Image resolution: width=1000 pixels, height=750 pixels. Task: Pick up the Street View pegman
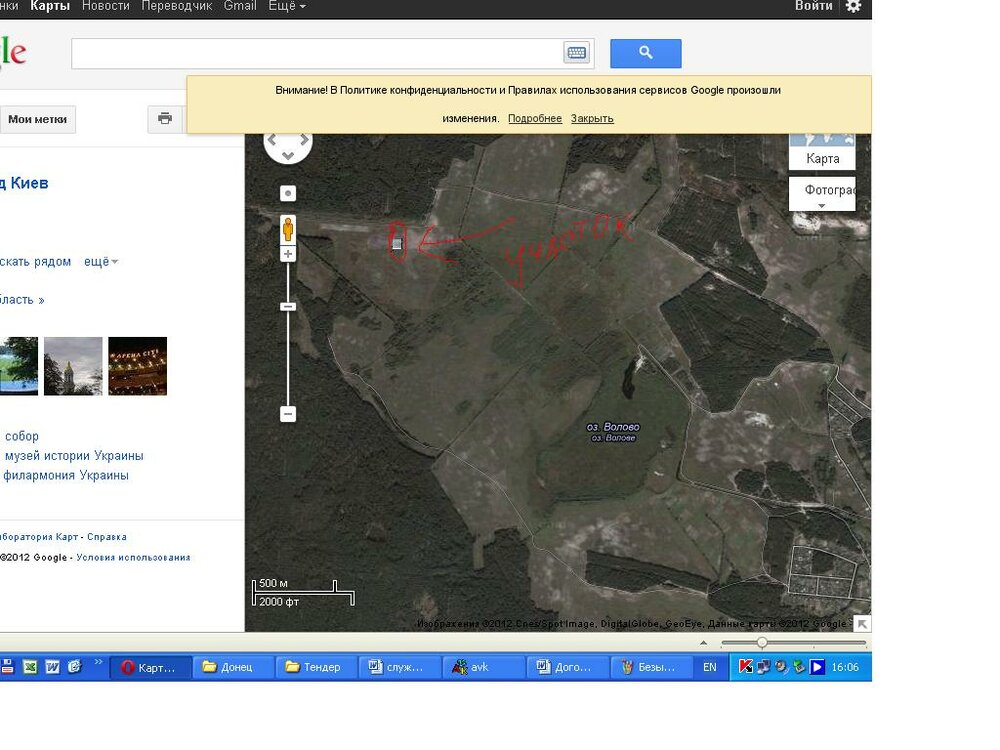(x=288, y=229)
